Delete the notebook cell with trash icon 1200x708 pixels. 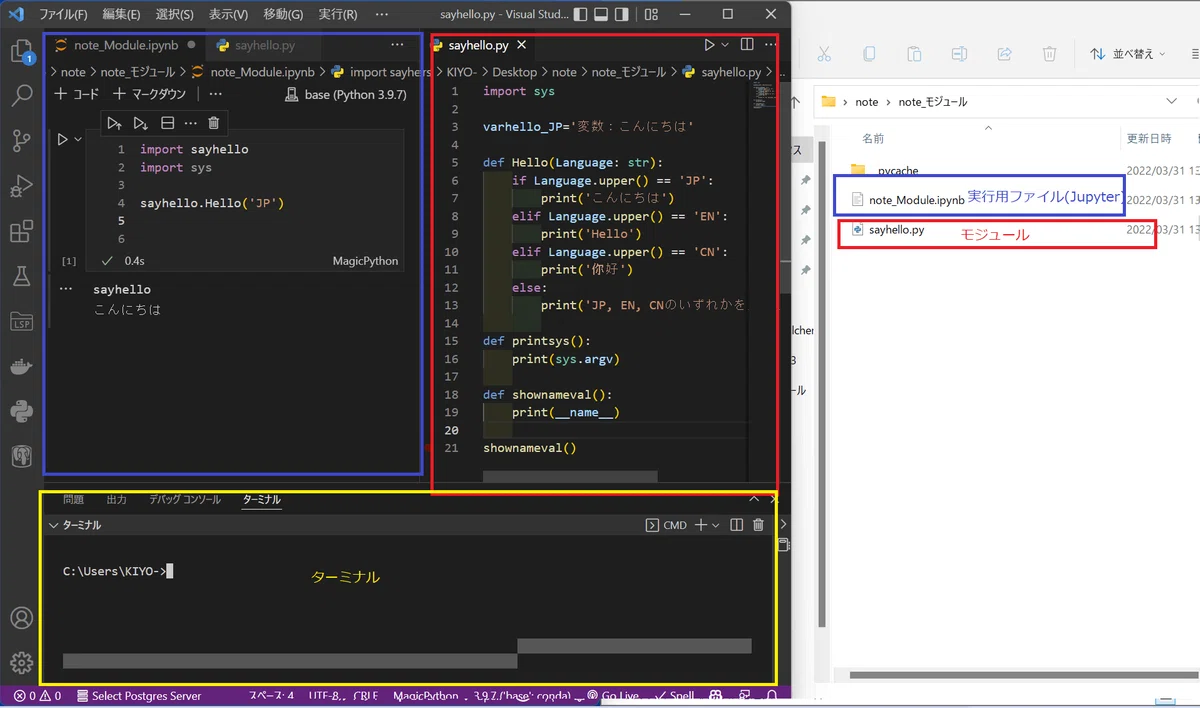click(213, 123)
